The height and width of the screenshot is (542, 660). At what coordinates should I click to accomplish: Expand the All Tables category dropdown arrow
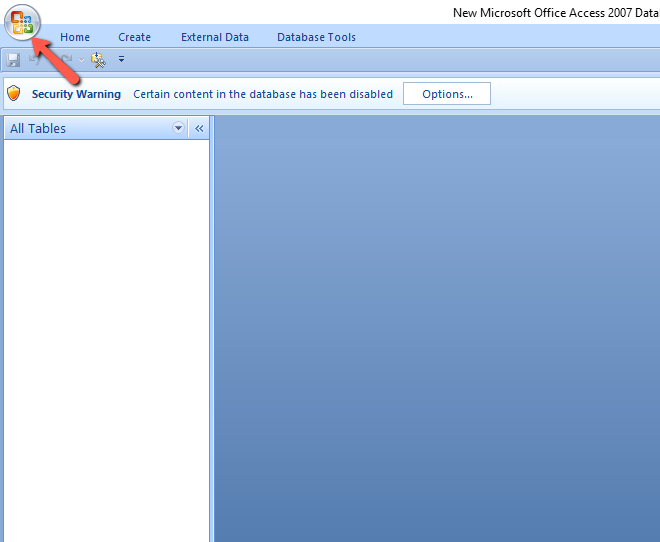click(179, 128)
